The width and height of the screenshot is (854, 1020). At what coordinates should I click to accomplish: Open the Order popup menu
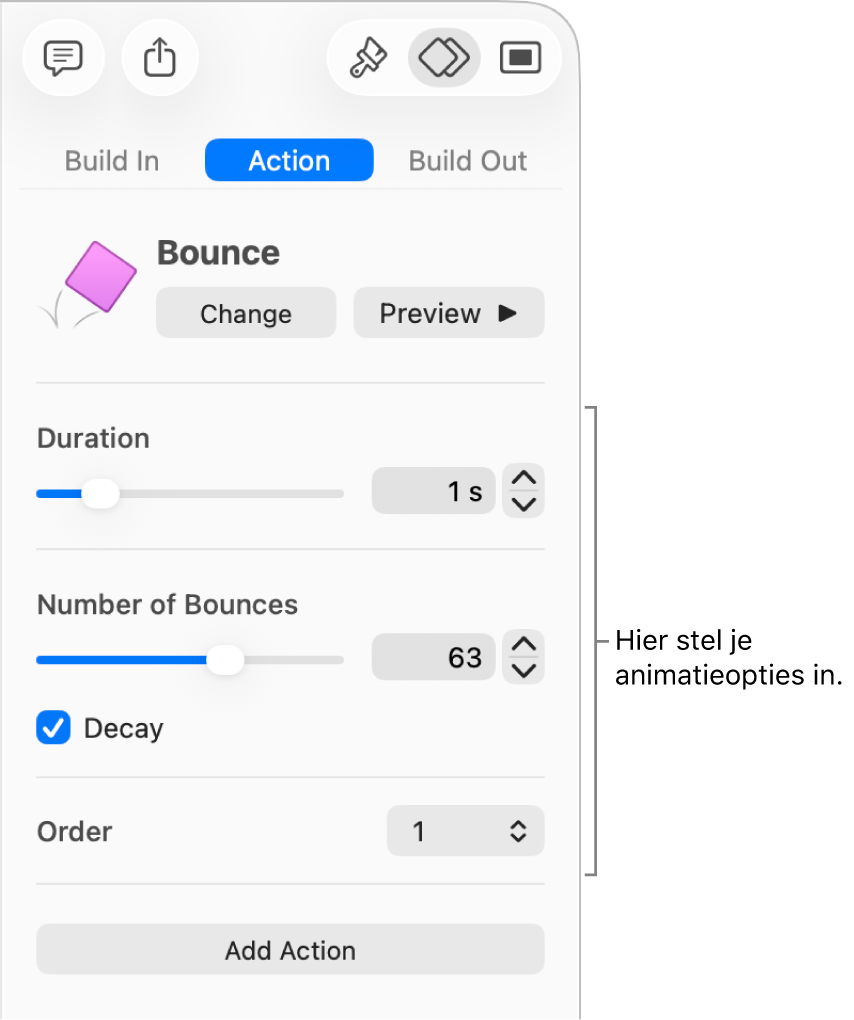click(465, 831)
